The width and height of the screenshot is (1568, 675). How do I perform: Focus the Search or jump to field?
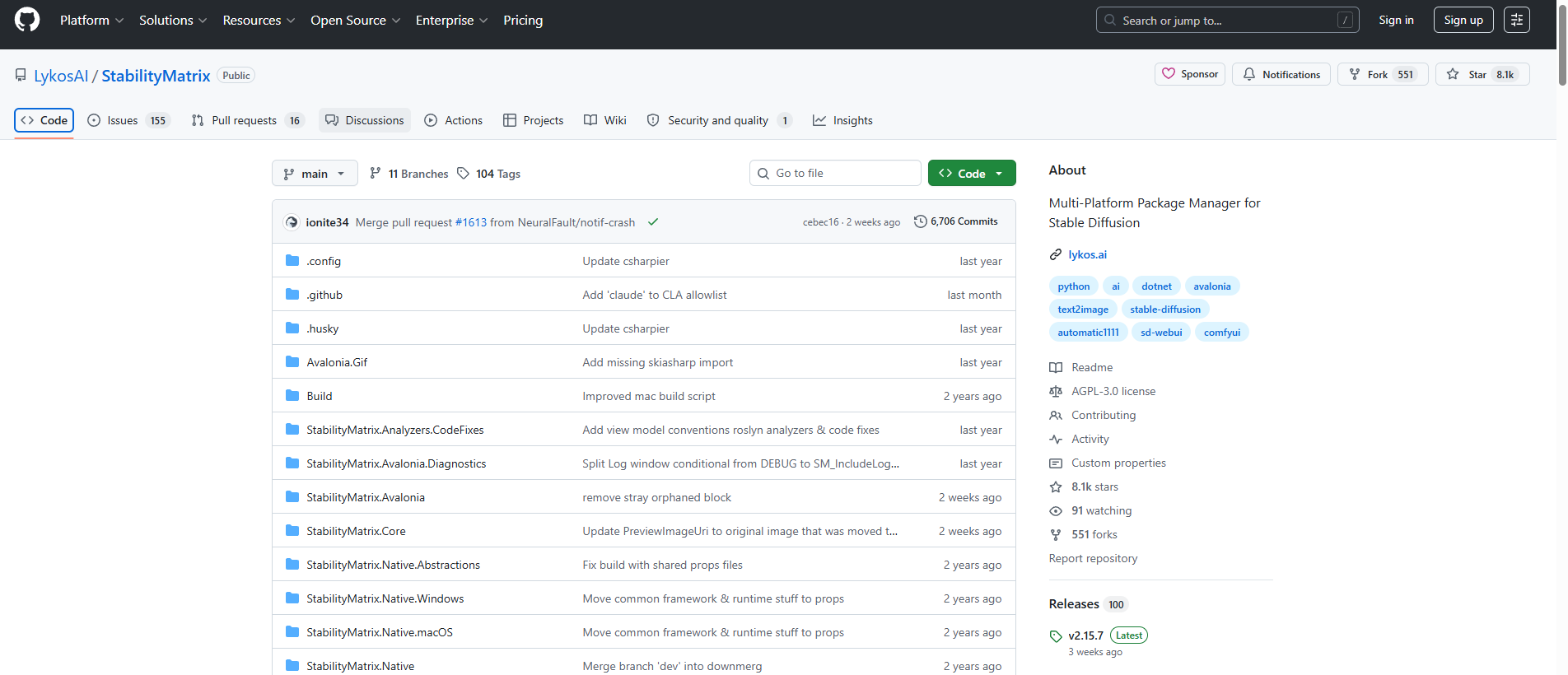coord(1228,20)
